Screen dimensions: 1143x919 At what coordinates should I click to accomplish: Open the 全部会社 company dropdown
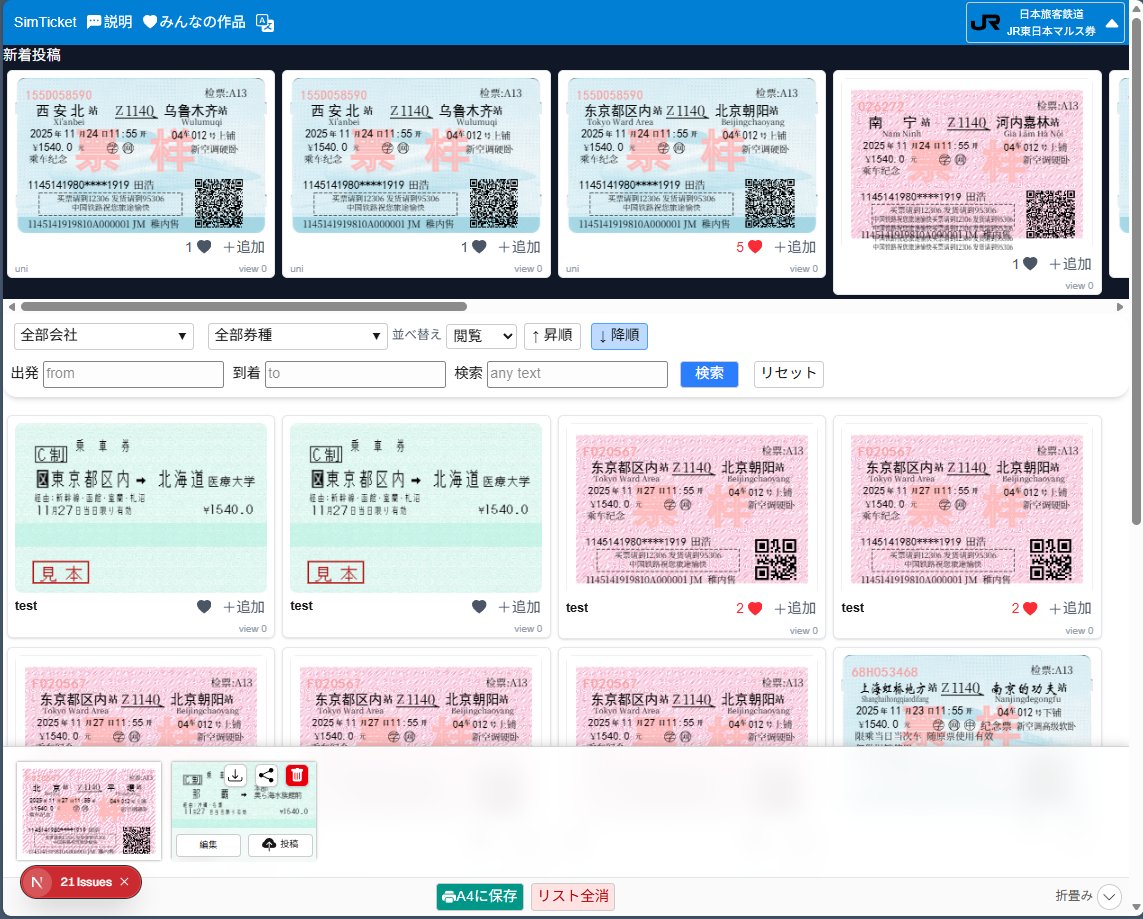(103, 336)
